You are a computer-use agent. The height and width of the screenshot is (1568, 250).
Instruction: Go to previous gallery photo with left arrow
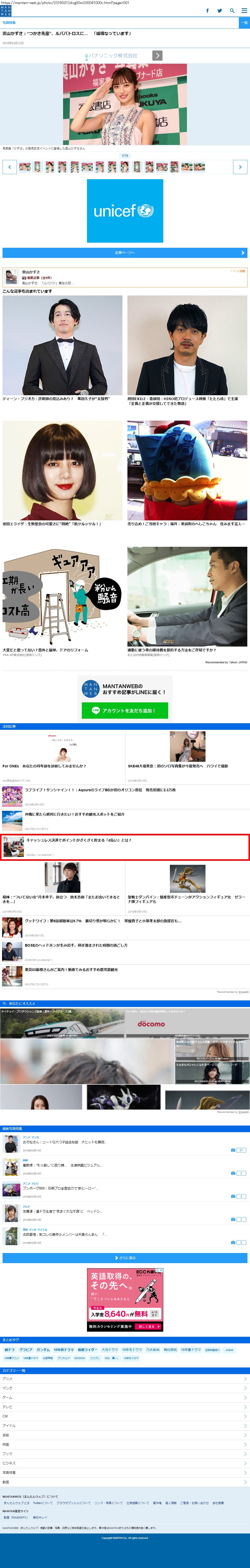tap(9, 167)
